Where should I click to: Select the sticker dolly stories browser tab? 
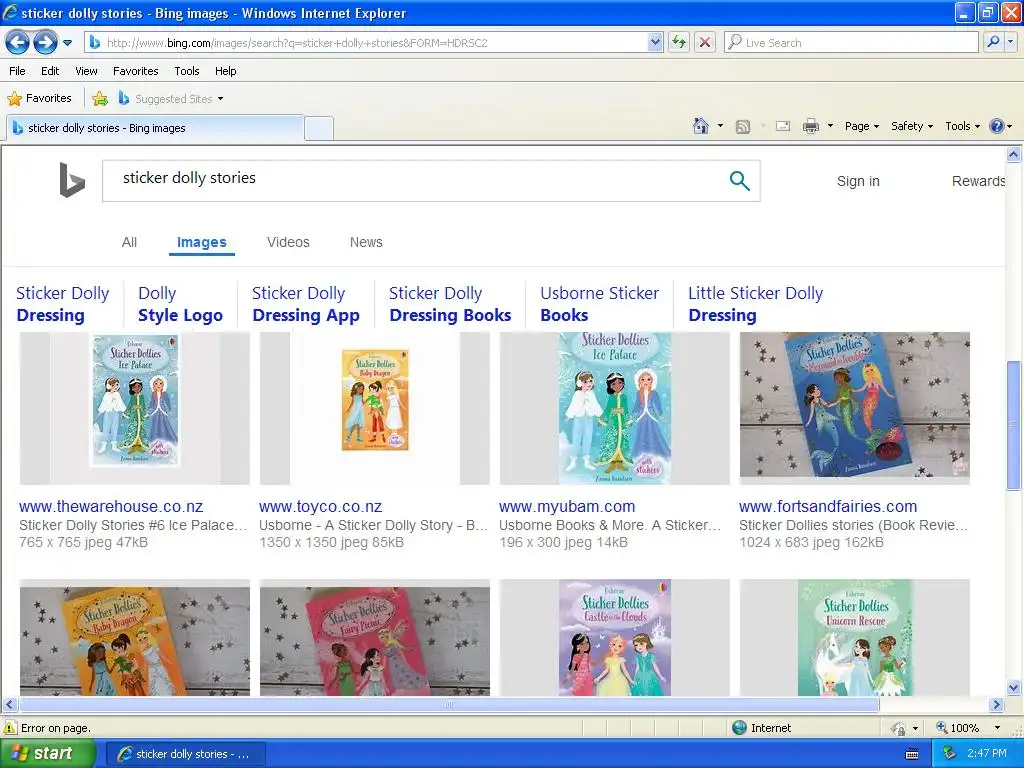(155, 128)
